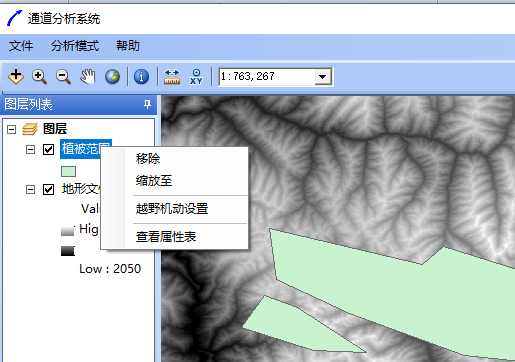Select the Zoom In magnifier tool

pyautogui.click(x=39, y=77)
